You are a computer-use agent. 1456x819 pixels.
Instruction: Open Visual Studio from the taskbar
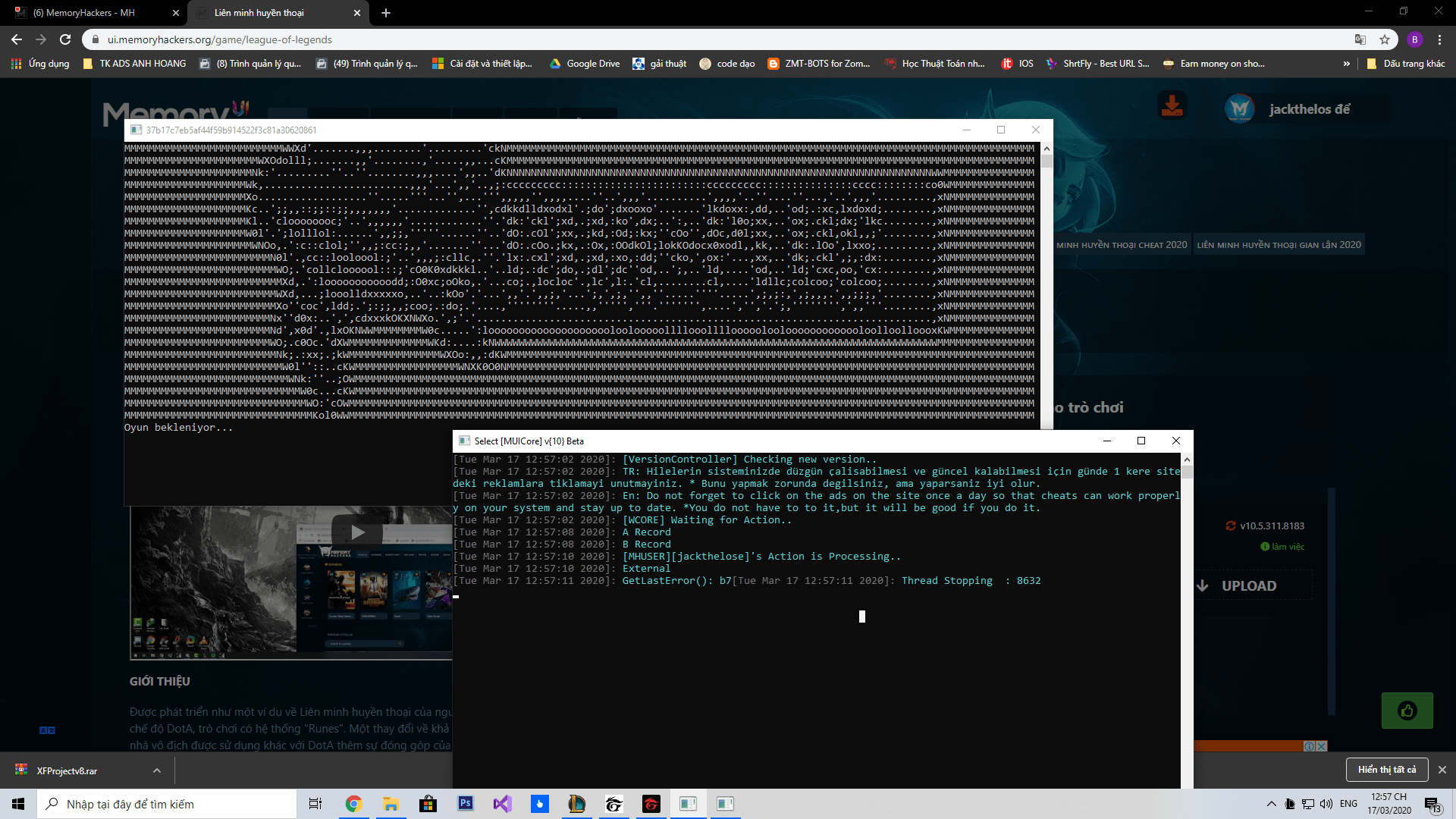coord(502,804)
